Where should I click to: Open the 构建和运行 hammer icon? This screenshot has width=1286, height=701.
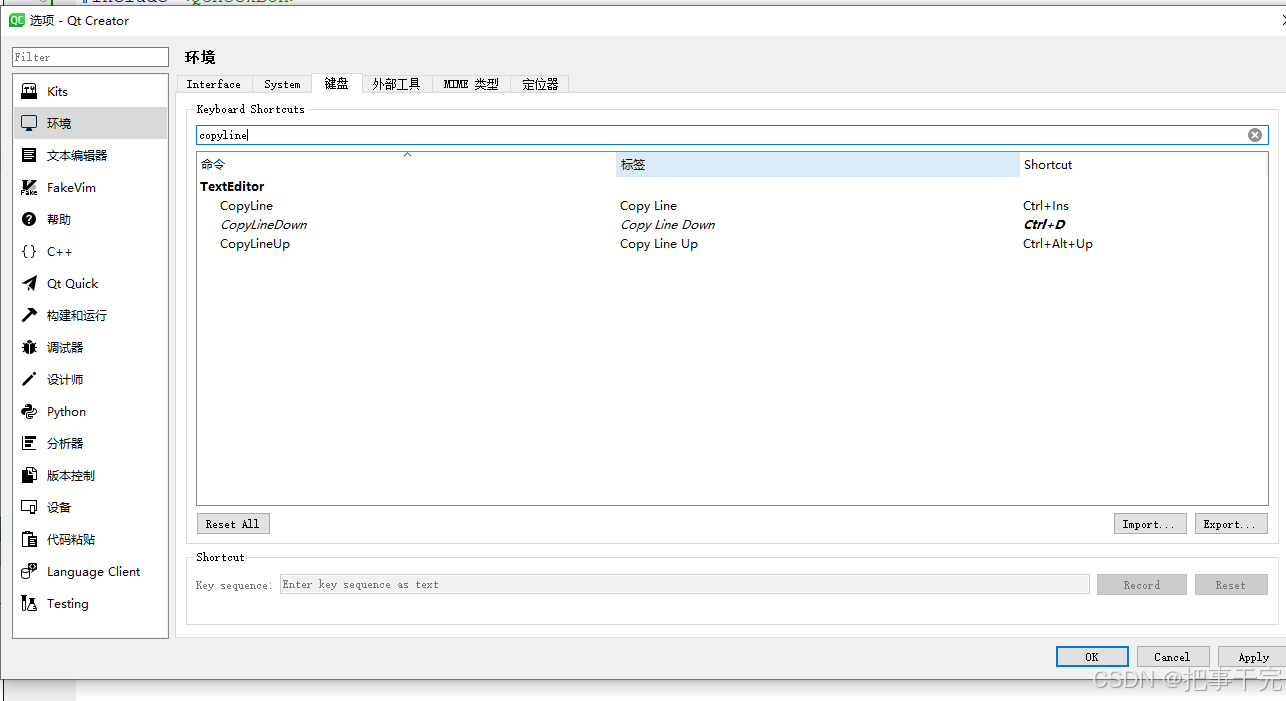pyautogui.click(x=29, y=315)
